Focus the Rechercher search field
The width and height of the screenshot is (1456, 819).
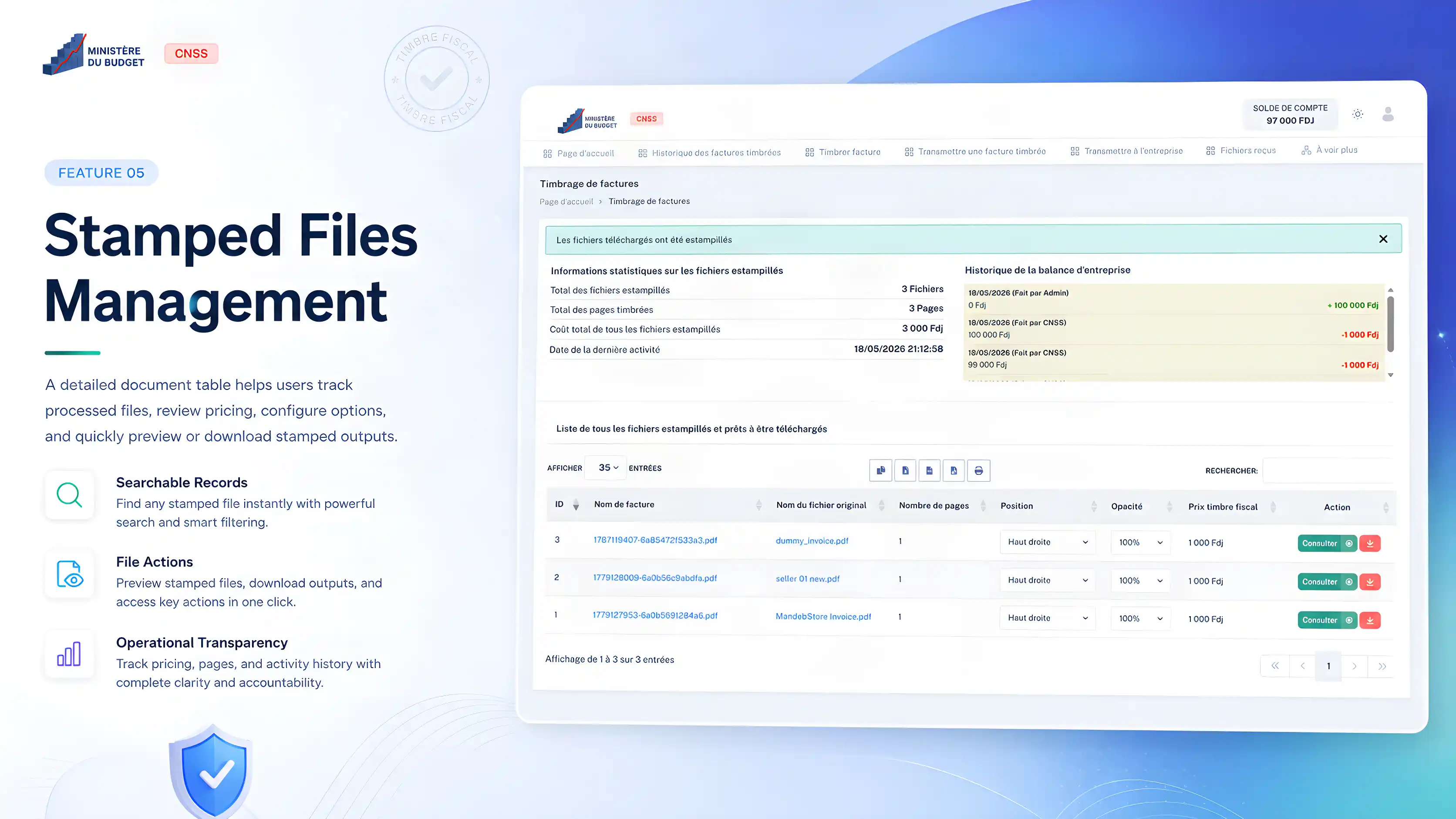click(x=1328, y=470)
